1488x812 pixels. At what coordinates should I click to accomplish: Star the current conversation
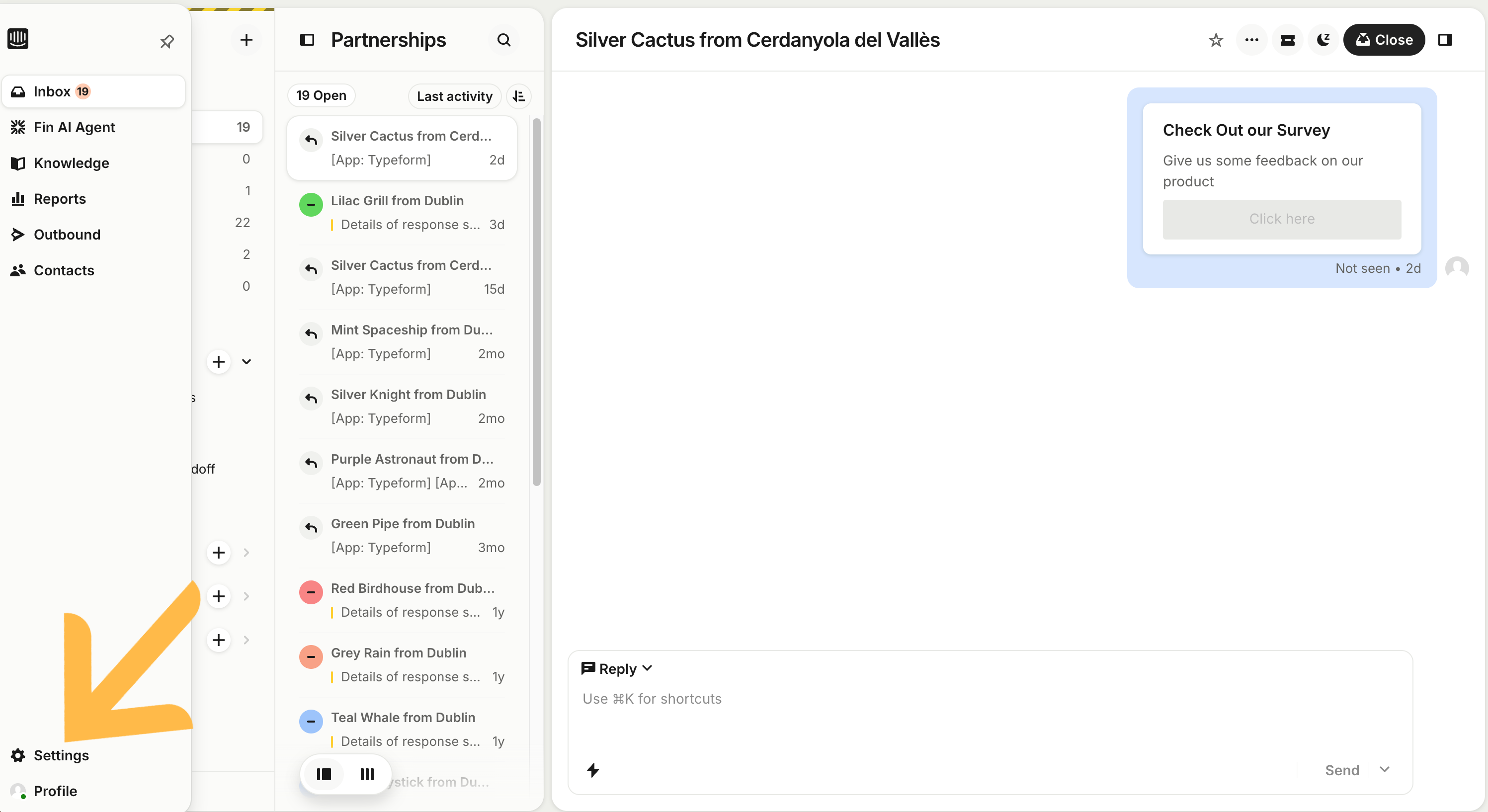pos(1215,40)
